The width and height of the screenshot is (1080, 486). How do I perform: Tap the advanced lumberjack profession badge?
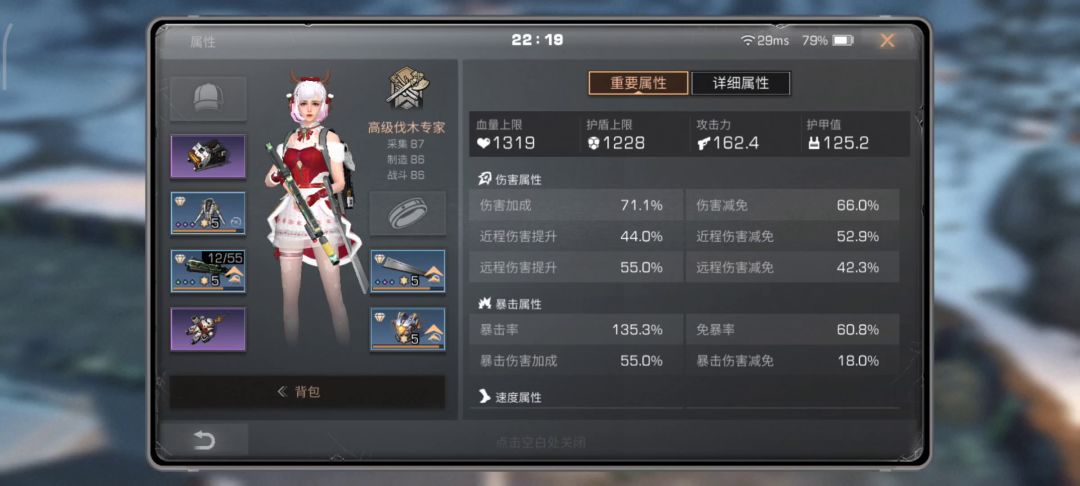point(406,87)
